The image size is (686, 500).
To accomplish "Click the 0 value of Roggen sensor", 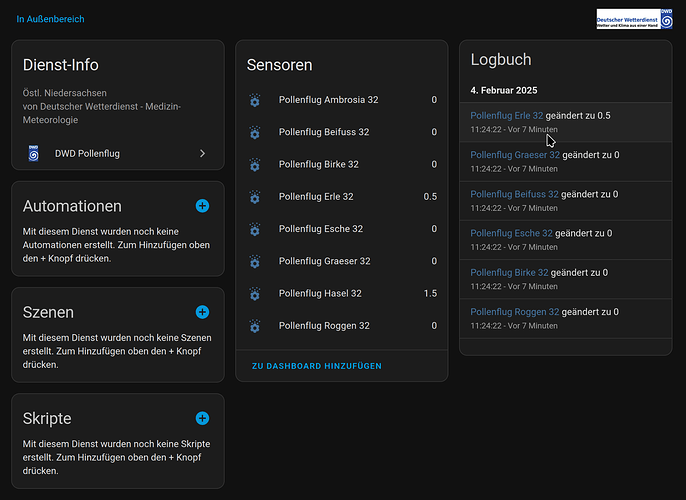I will [434, 326].
